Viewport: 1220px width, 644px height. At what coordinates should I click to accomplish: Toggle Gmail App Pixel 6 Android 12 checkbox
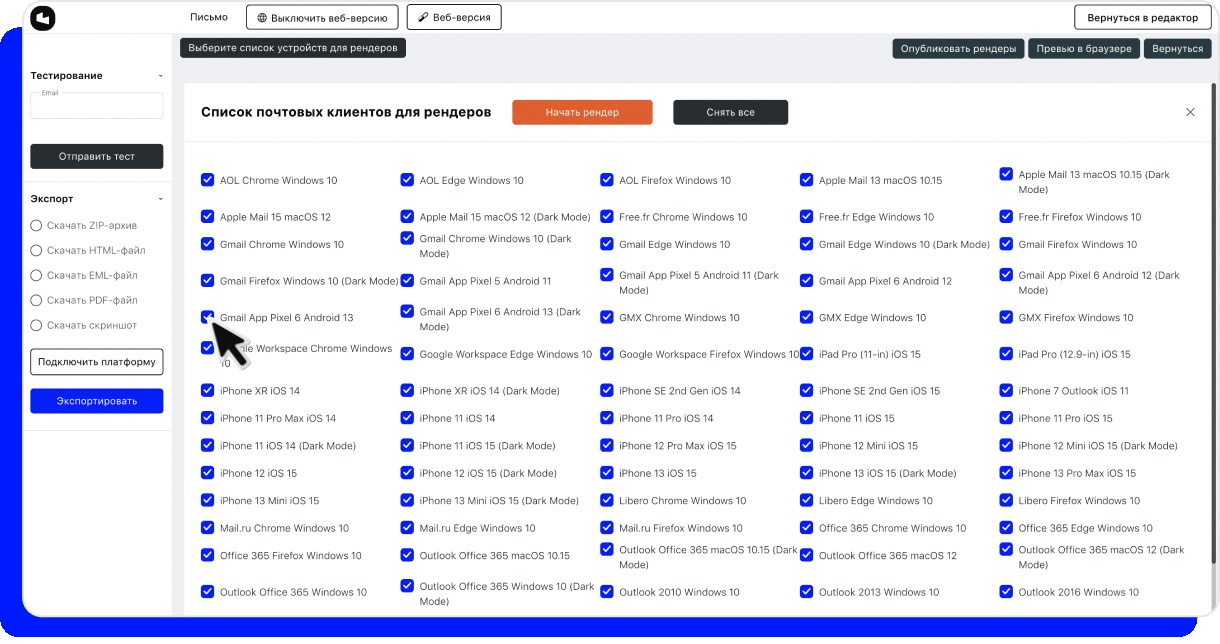point(806,281)
